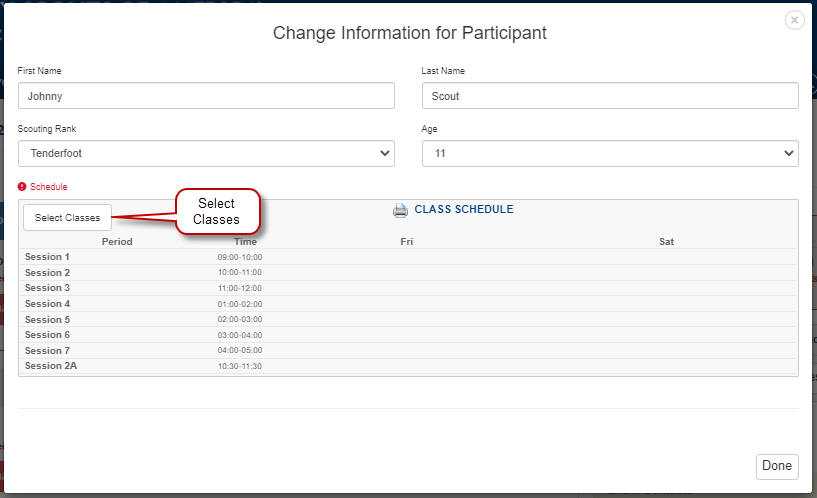Click the Fri column header

coord(406,242)
